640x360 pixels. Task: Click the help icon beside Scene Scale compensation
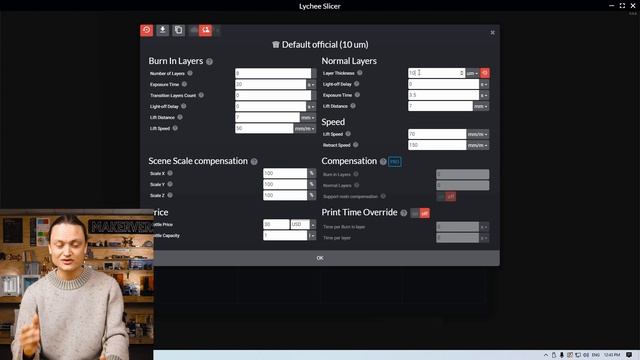pyautogui.click(x=254, y=162)
